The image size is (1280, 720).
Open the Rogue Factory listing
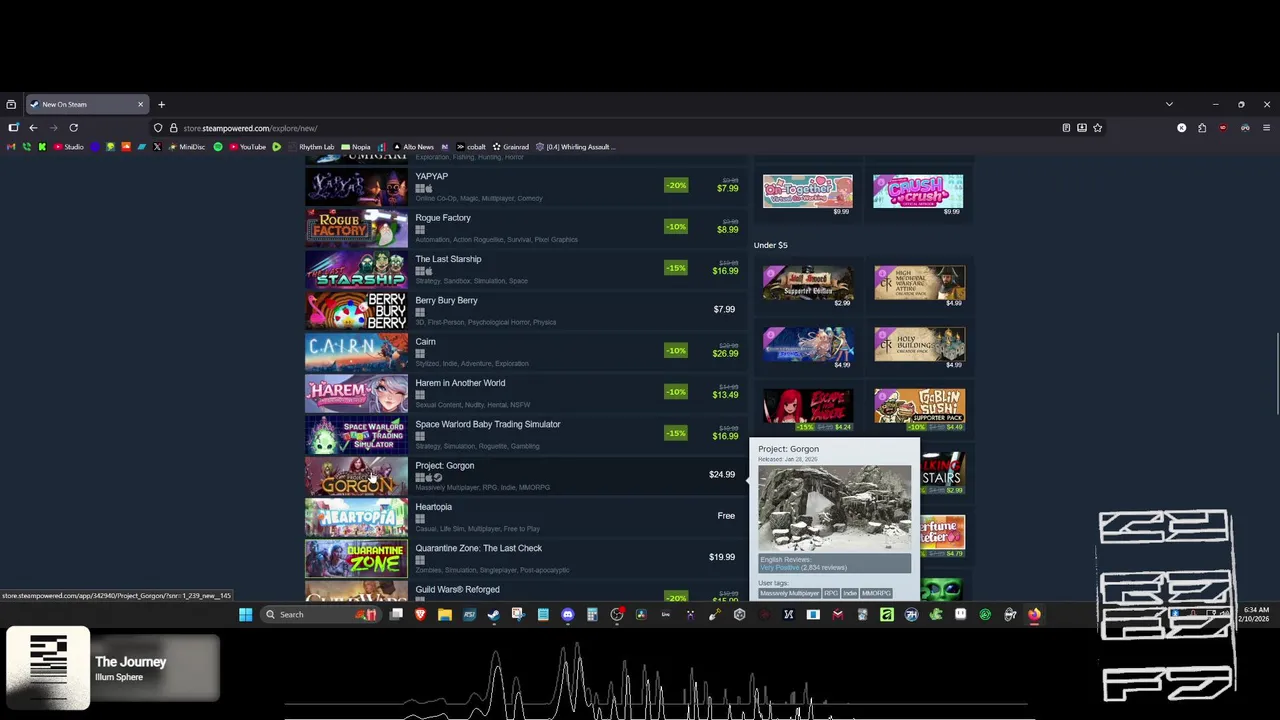(x=526, y=228)
